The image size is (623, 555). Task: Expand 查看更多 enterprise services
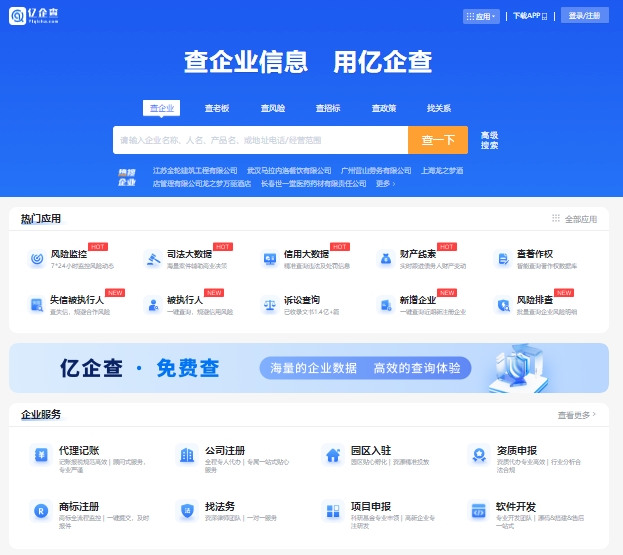coord(577,415)
